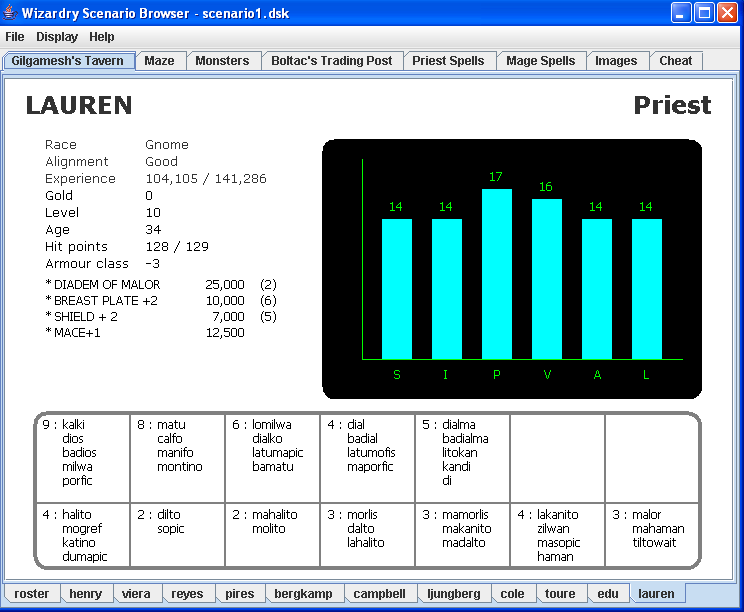Select the henry character tab

(x=86, y=594)
